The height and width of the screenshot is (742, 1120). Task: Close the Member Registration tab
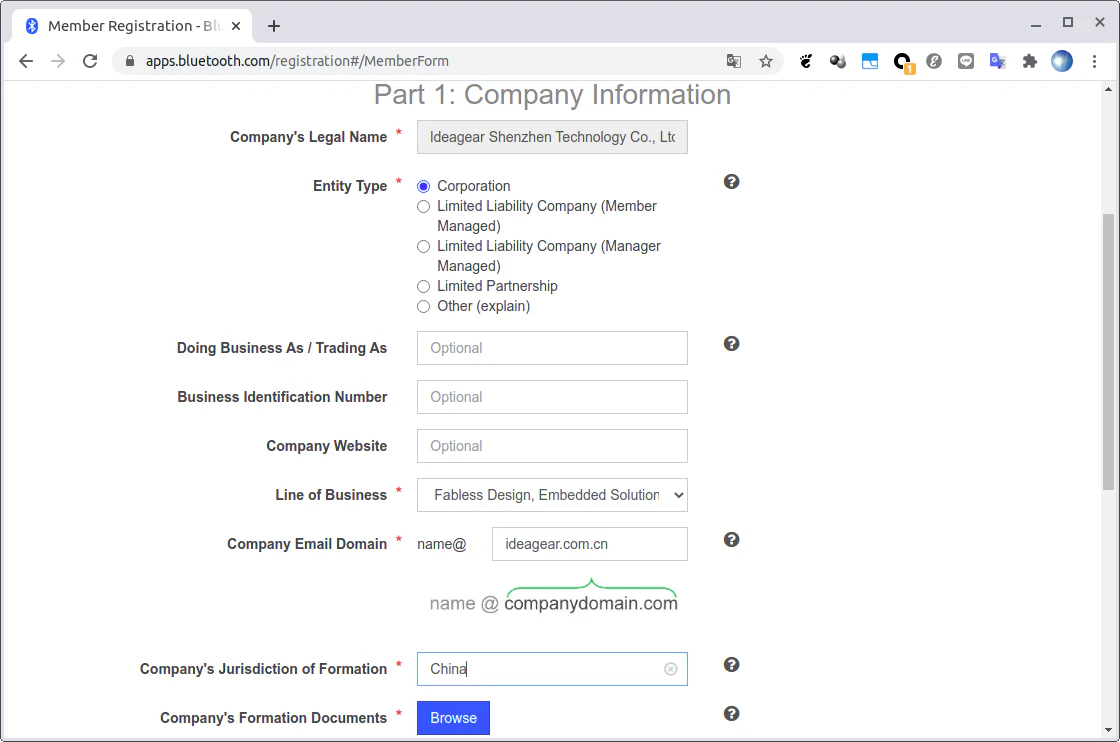coord(236,26)
